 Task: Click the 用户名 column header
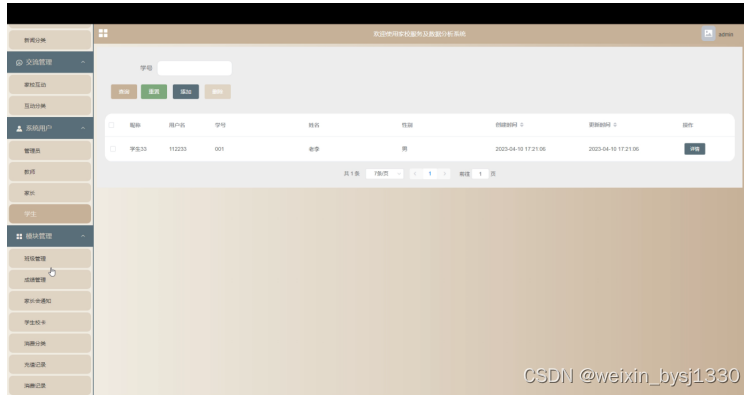[177, 125]
